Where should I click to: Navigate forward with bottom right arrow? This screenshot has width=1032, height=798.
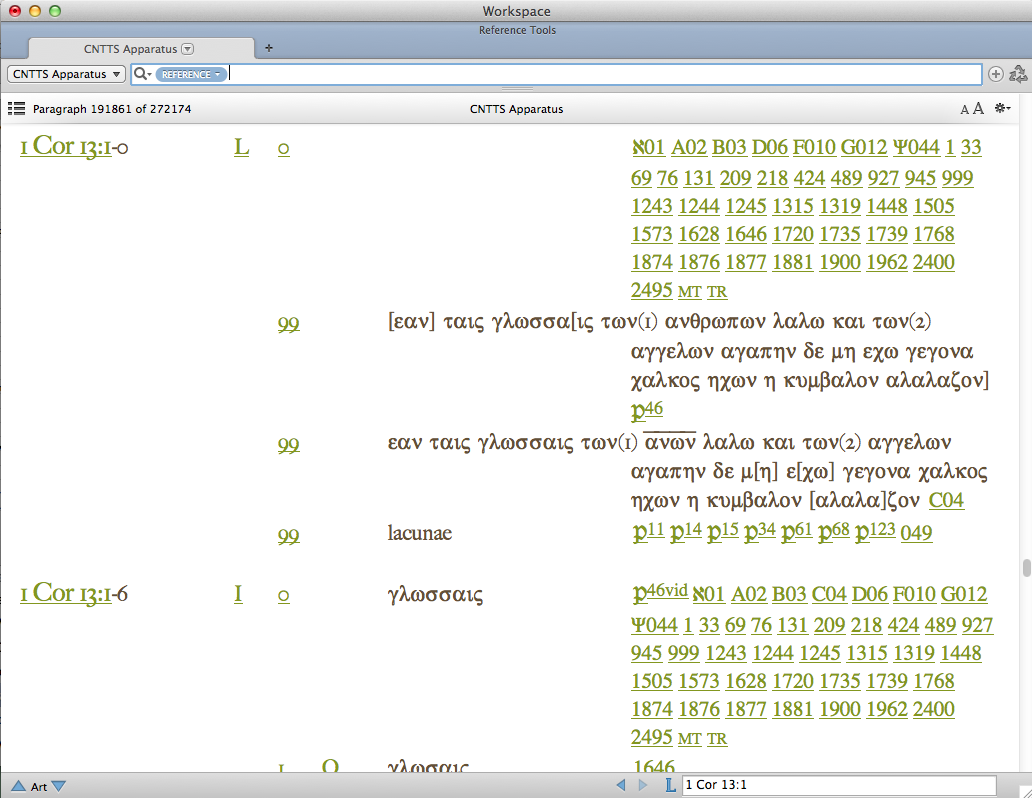tap(643, 786)
